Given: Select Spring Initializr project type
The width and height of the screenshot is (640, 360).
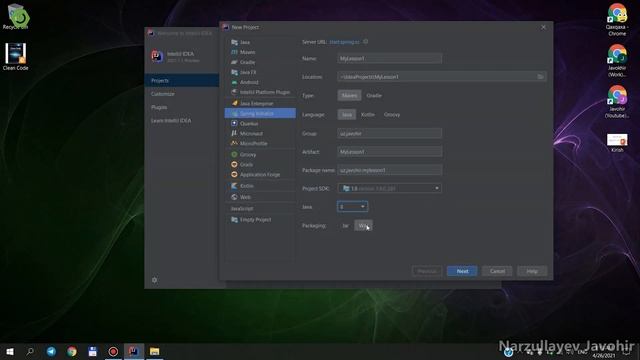Looking at the screenshot, I should [260, 113].
